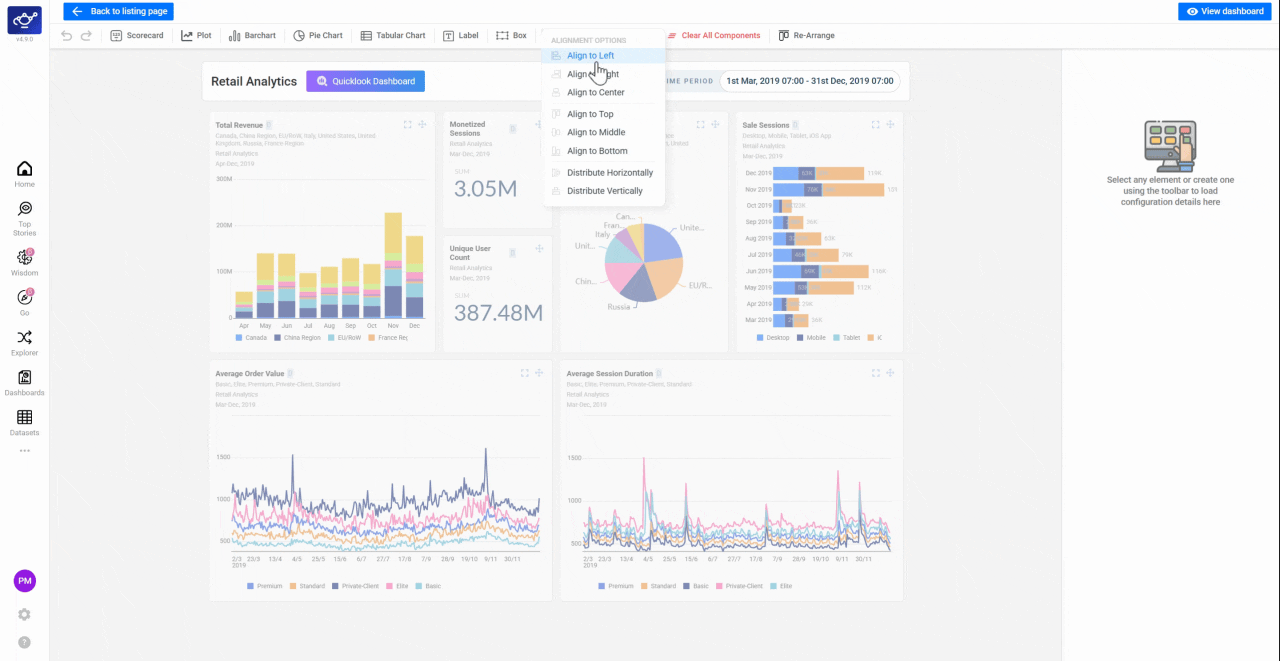Screen dimensions: 1280x661
Task: Expand the Average Order Value widget fullscreen
Action: pos(524,373)
